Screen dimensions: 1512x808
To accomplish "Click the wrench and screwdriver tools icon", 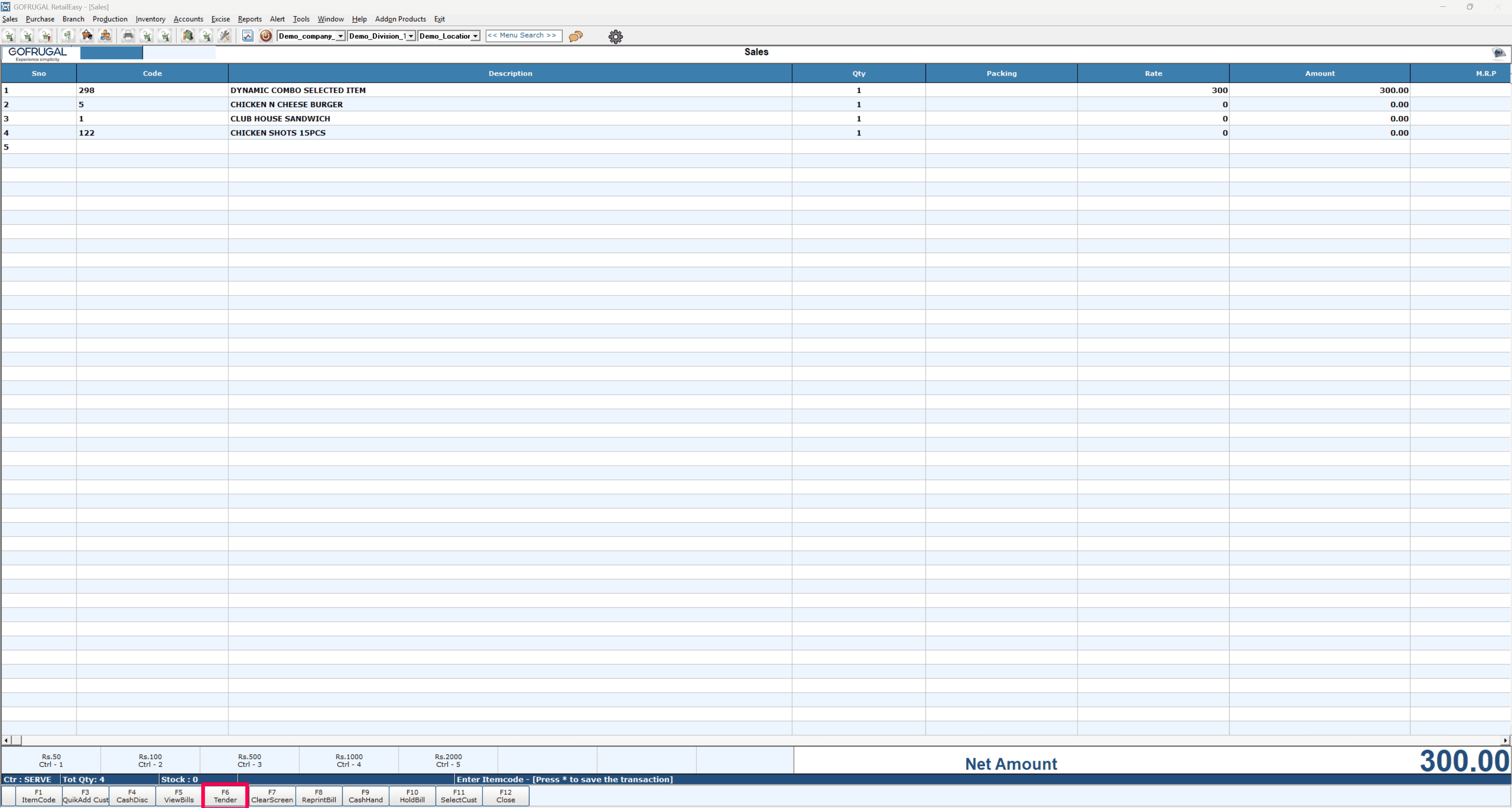I will click(225, 36).
